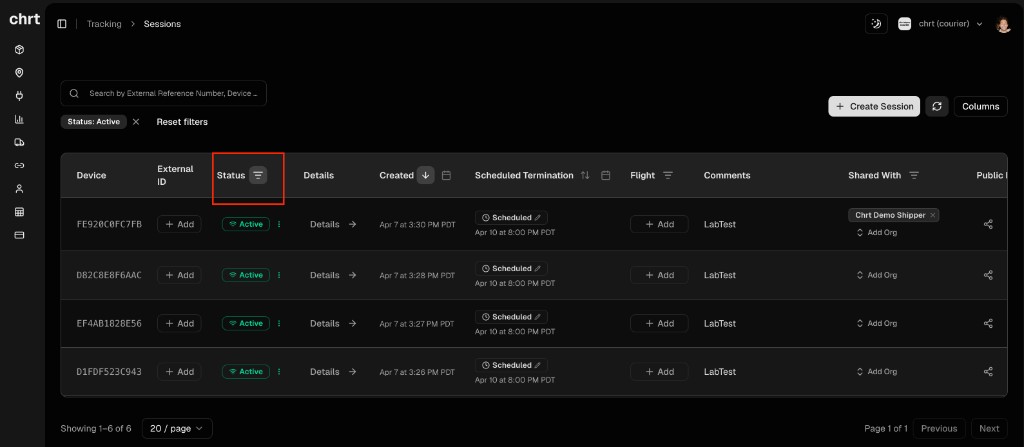
Task: Sort by Scheduled Termination column arrows
Action: (x=585, y=175)
